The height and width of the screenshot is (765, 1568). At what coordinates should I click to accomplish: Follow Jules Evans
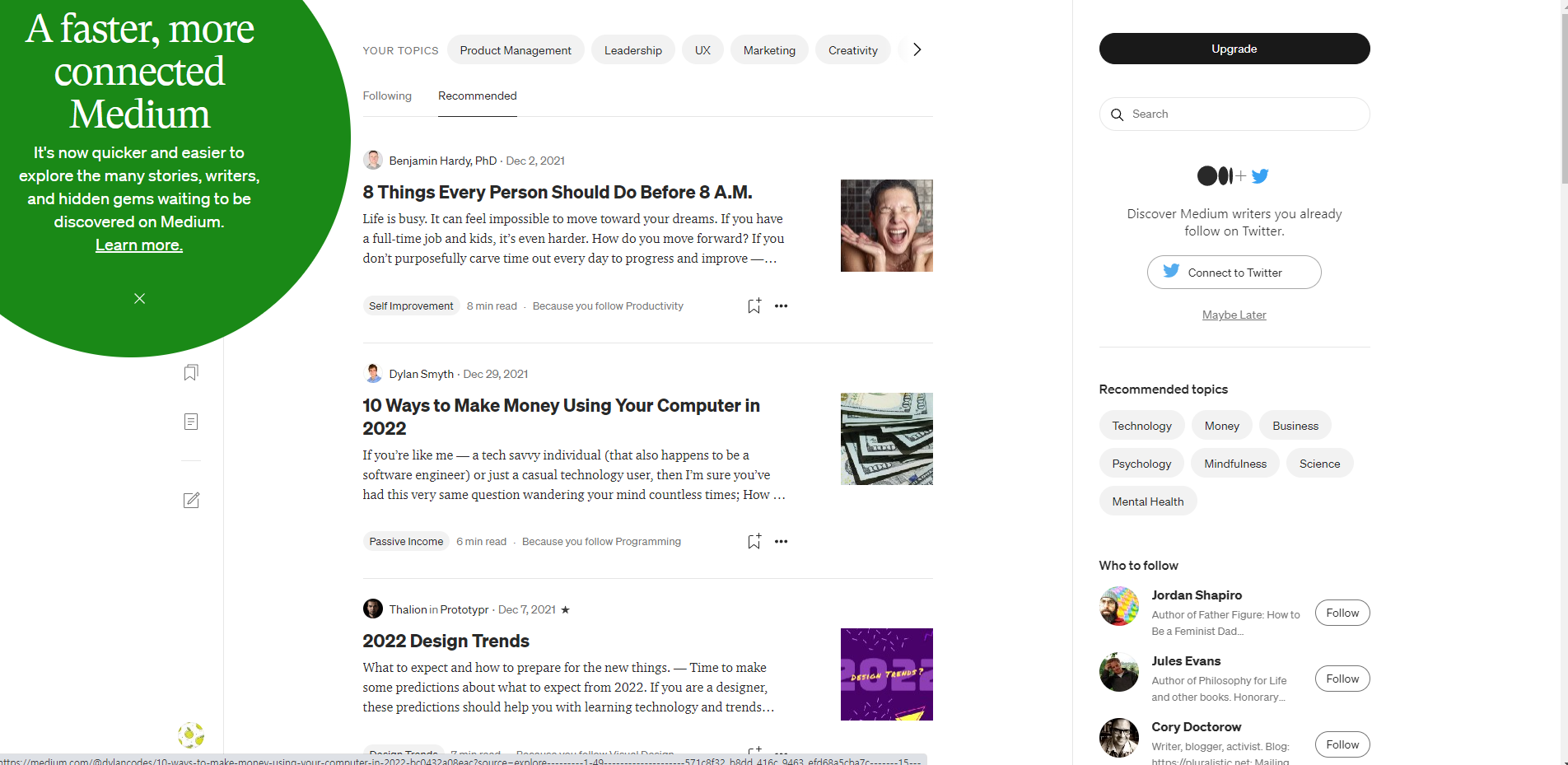click(1342, 679)
